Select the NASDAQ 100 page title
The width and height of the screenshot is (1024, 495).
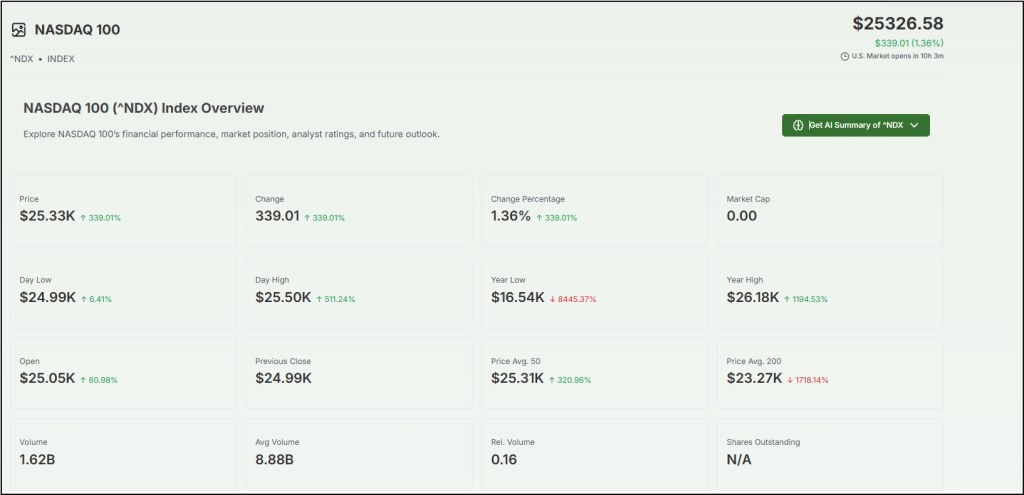pyautogui.click(x=77, y=30)
